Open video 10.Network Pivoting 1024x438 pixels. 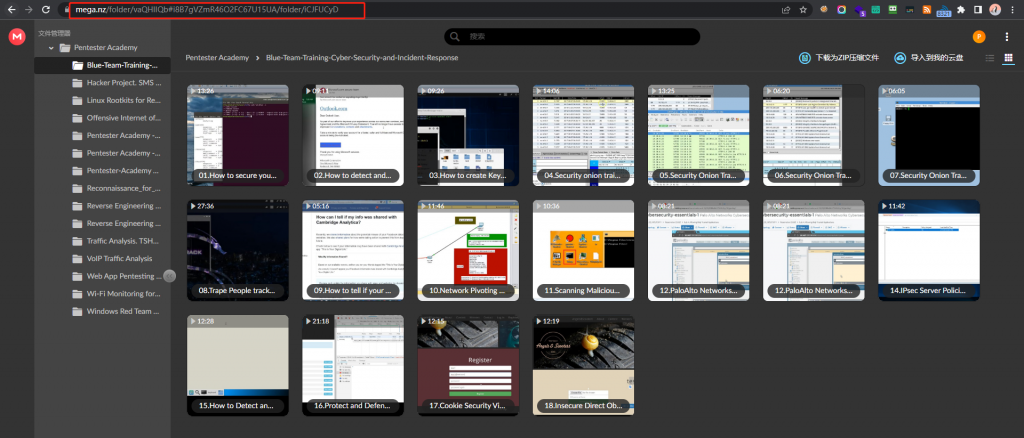coord(468,250)
